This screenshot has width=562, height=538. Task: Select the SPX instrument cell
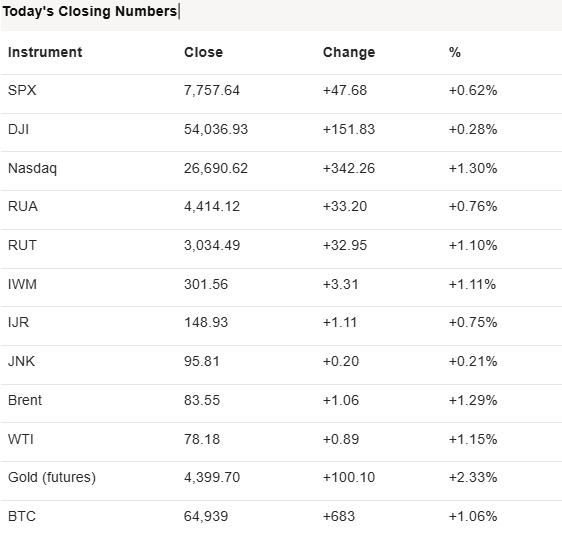point(22,90)
